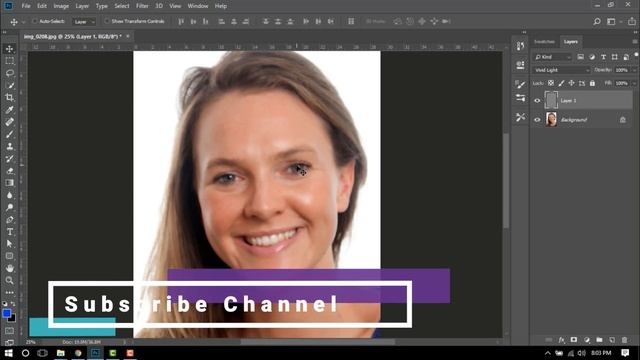
Task: Select the Rectangular Marquee tool
Action: point(9,61)
